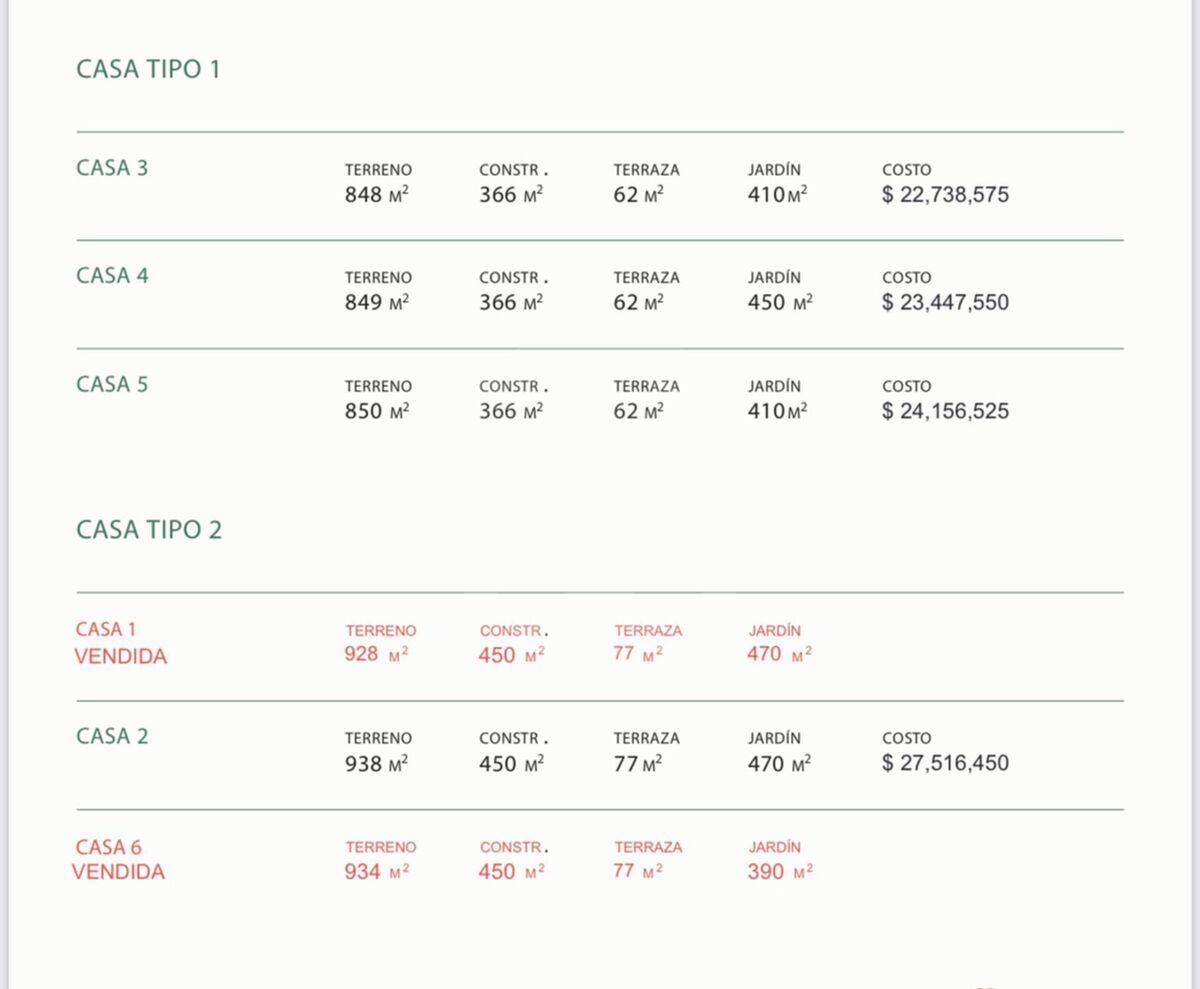
Task: Click the $ 27,516,450 cost value
Action: point(945,764)
